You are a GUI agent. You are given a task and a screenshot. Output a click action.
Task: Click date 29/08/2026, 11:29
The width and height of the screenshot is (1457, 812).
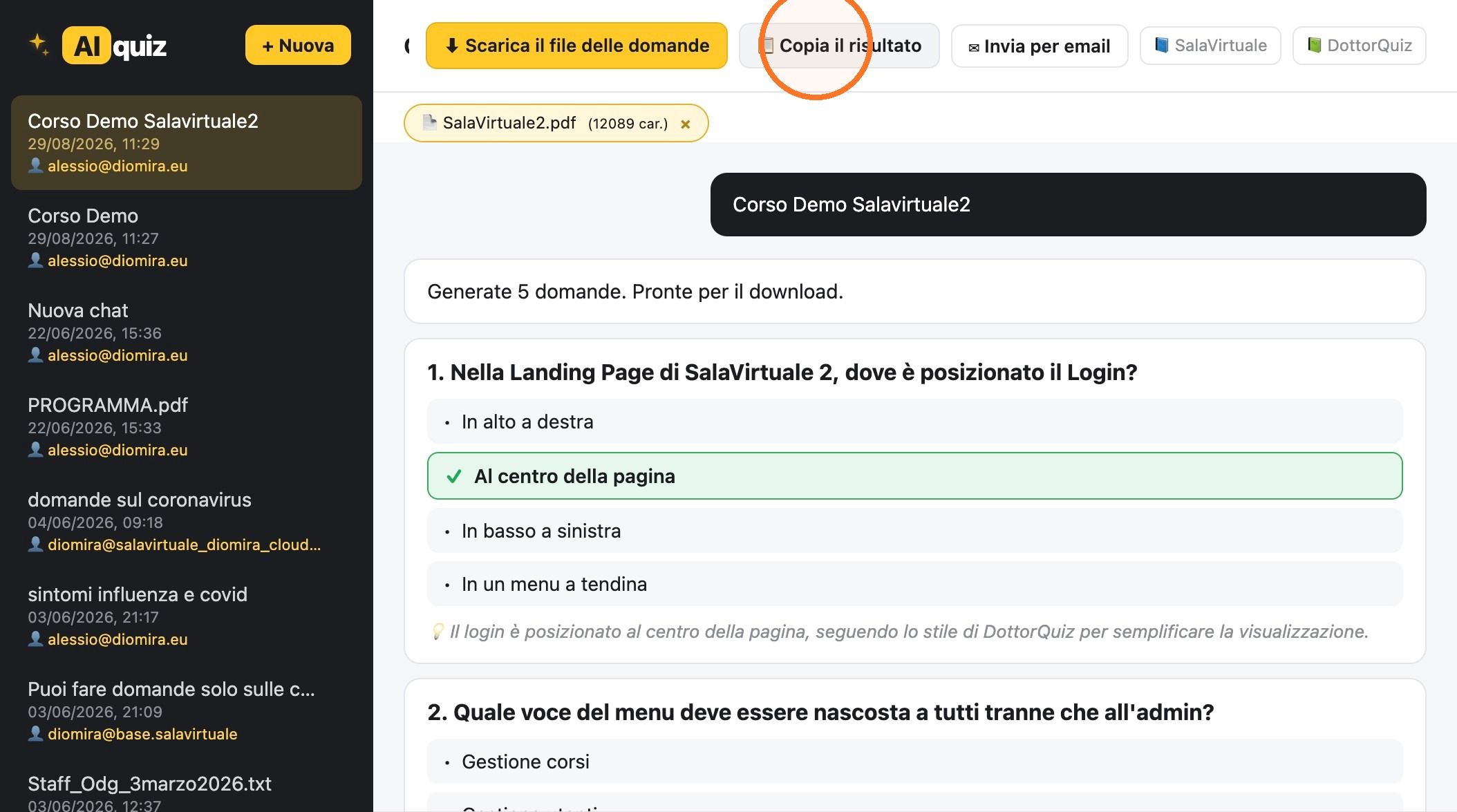[93, 144]
